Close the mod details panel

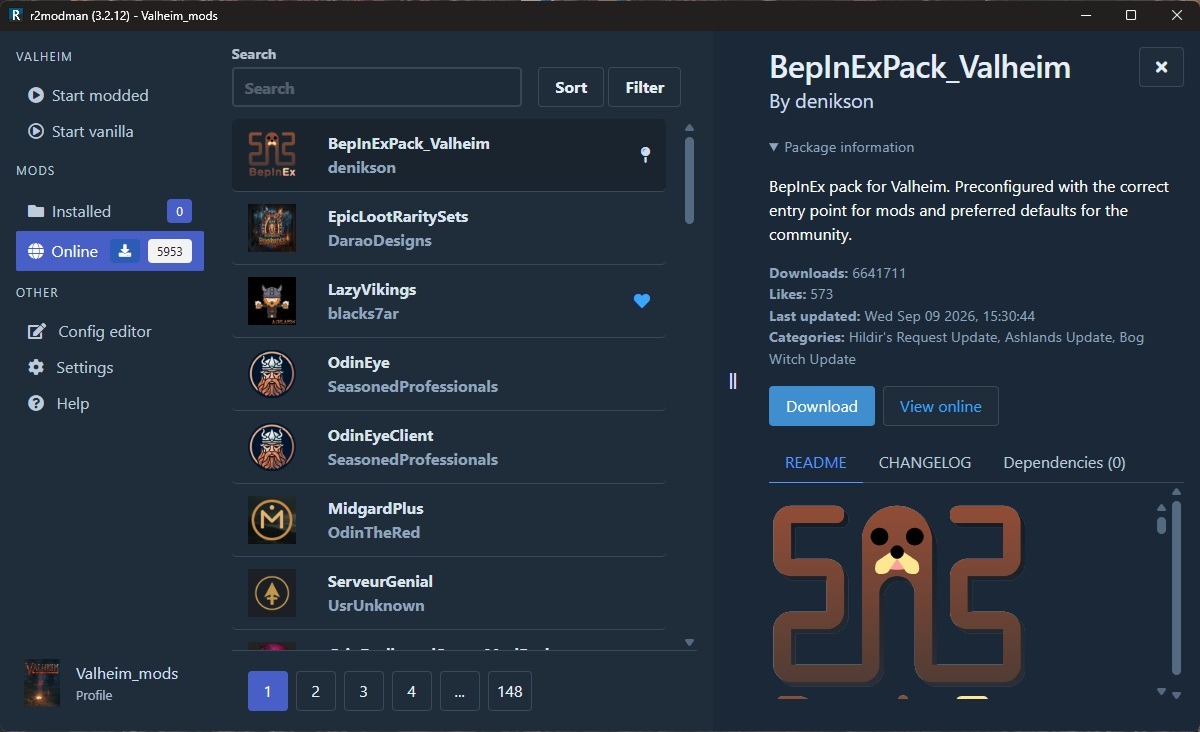click(1161, 67)
